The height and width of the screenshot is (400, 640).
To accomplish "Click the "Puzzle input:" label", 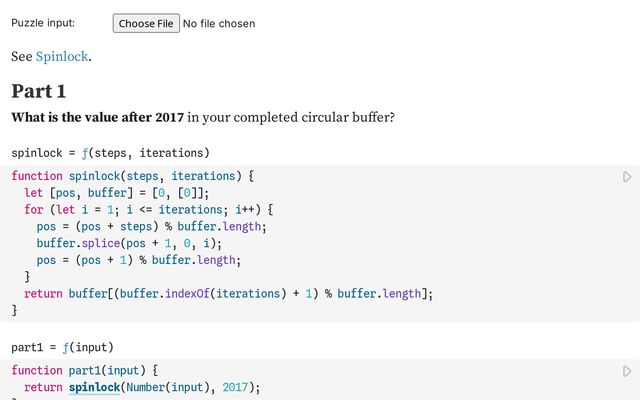I will point(42,23).
